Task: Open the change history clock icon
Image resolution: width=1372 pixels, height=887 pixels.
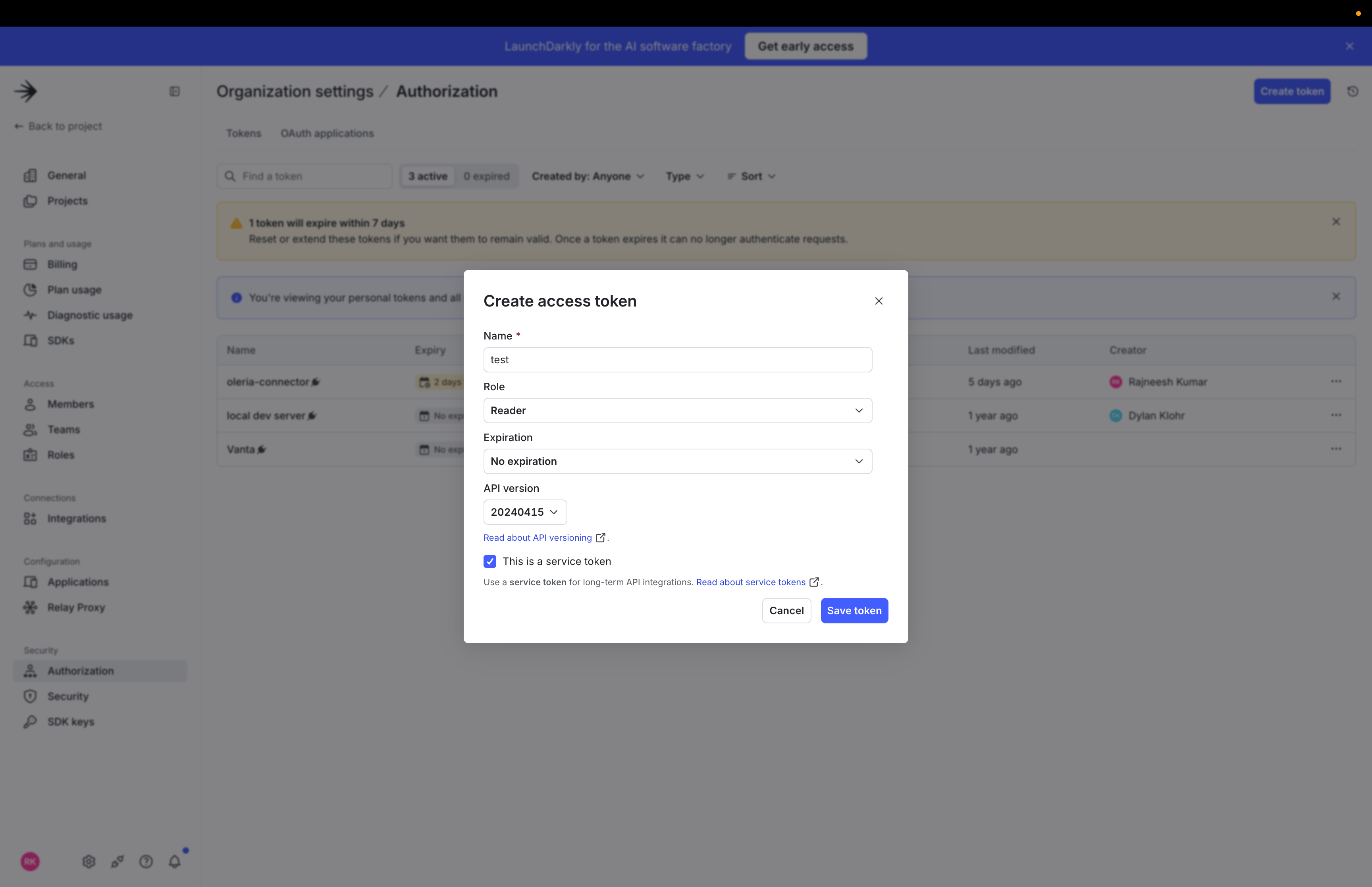Action: point(1353,91)
